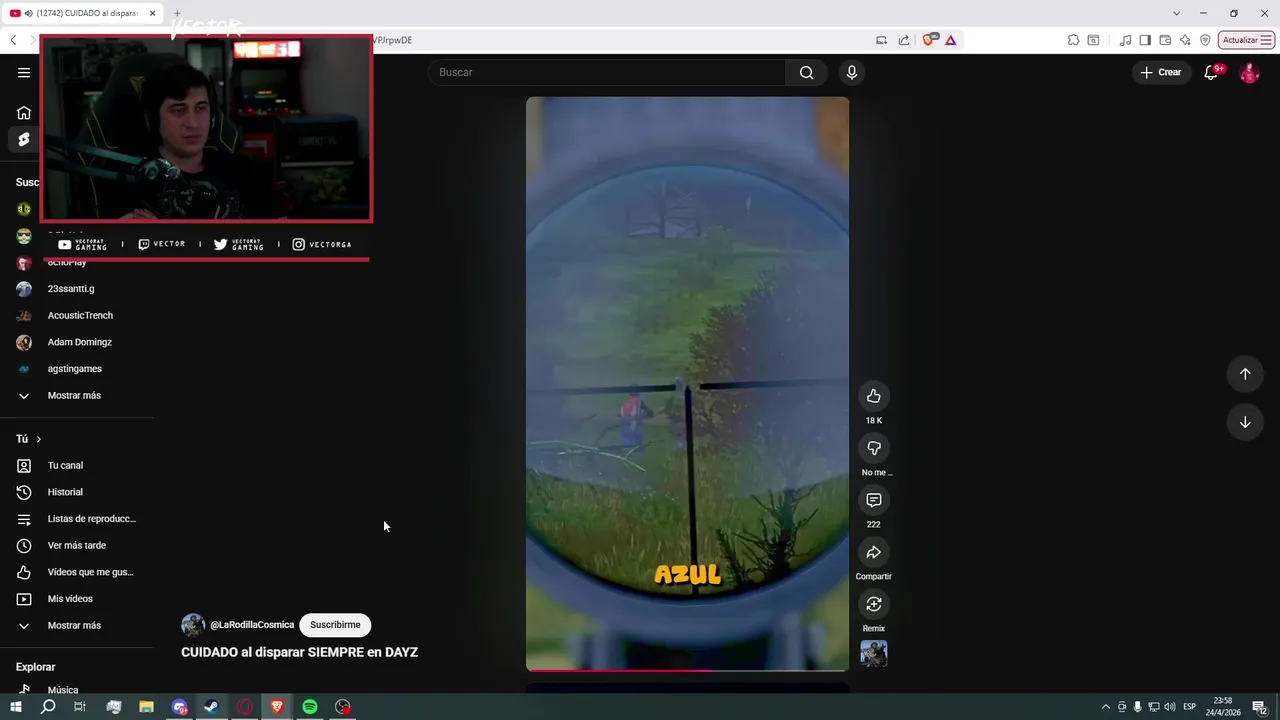The width and height of the screenshot is (1280, 720).
Task: Start voice search with microphone
Action: coord(852,72)
